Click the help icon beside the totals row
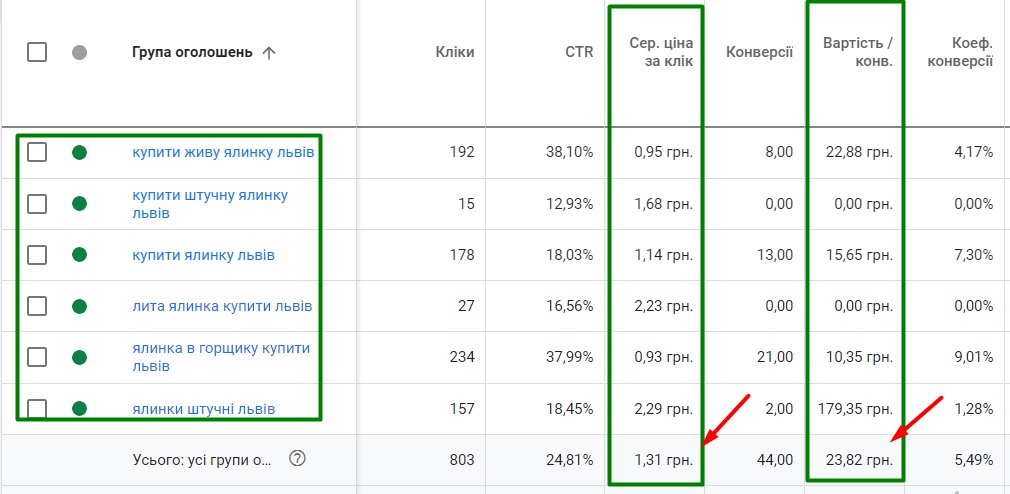Viewport: 1010px width, 494px height. pyautogui.click(x=296, y=459)
